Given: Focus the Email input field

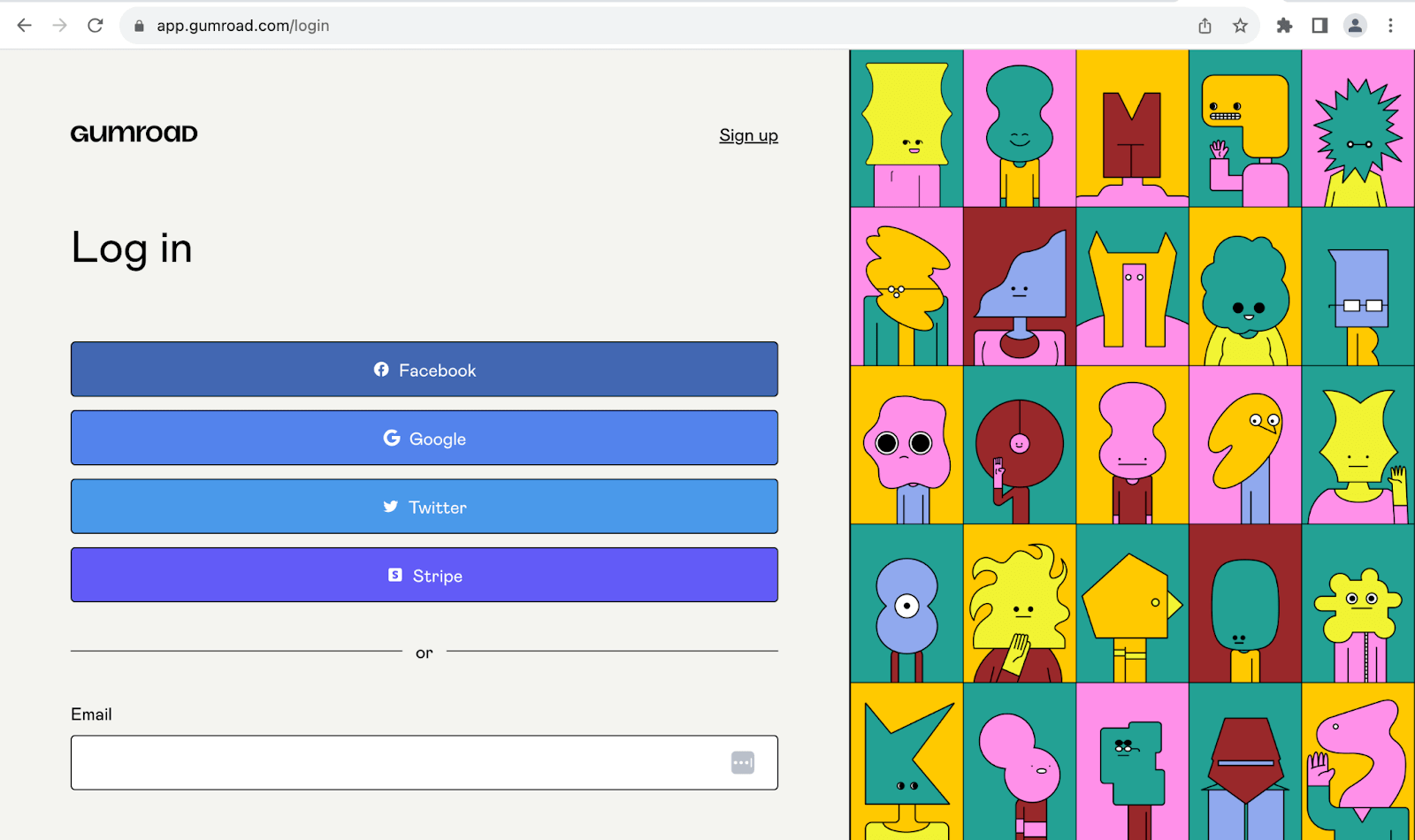Looking at the screenshot, I should (x=424, y=762).
